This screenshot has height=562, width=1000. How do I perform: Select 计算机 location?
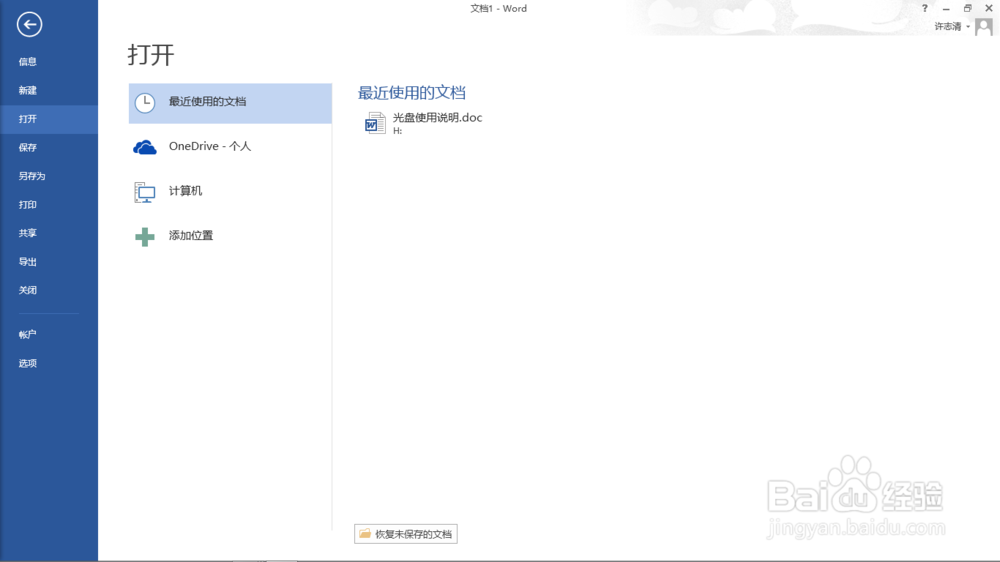[x=230, y=191]
